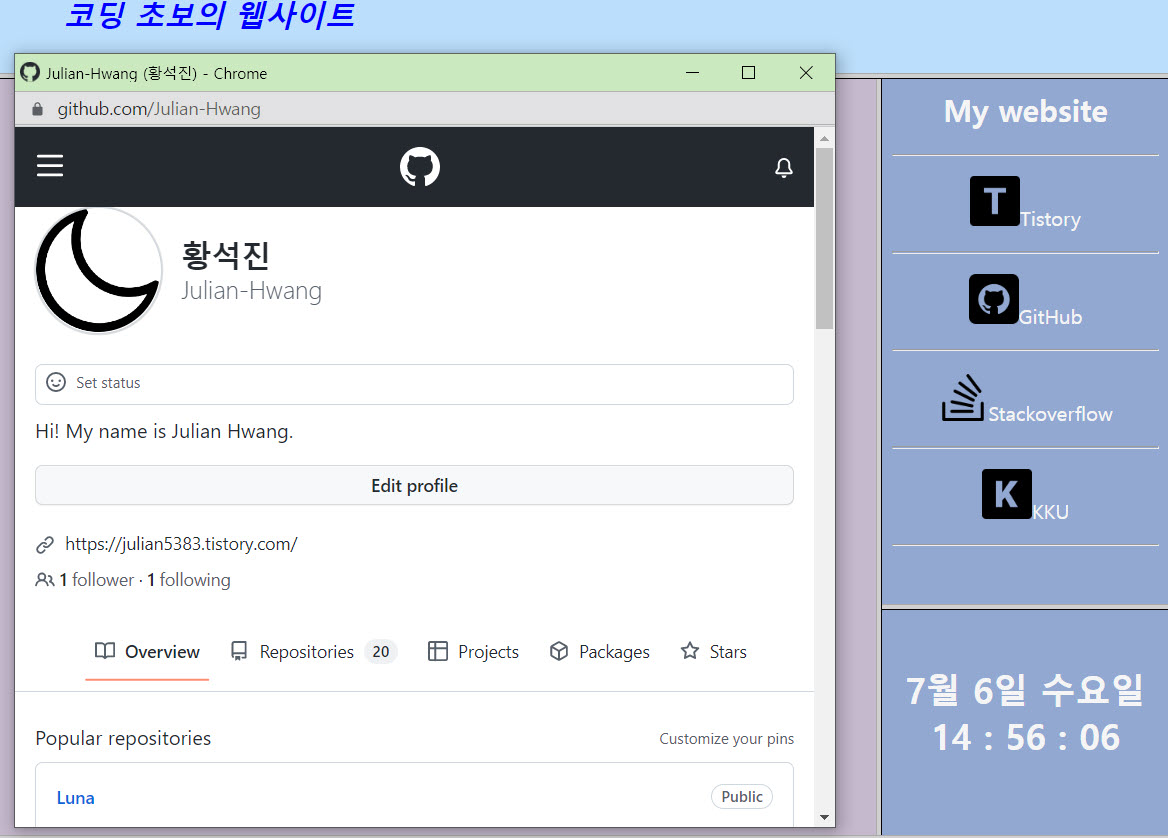The height and width of the screenshot is (838, 1168).
Task: Click the GitHub icon in My website sidebar
Action: 994,299
